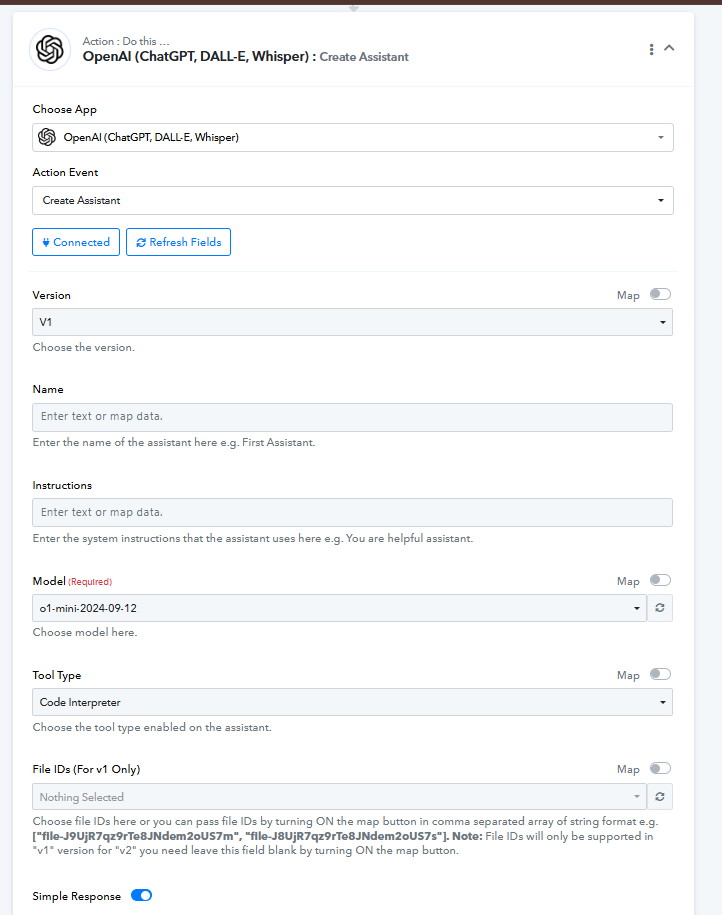Click the OpenAI icon inside Choose App field
The width and height of the screenshot is (722, 915).
(47, 137)
